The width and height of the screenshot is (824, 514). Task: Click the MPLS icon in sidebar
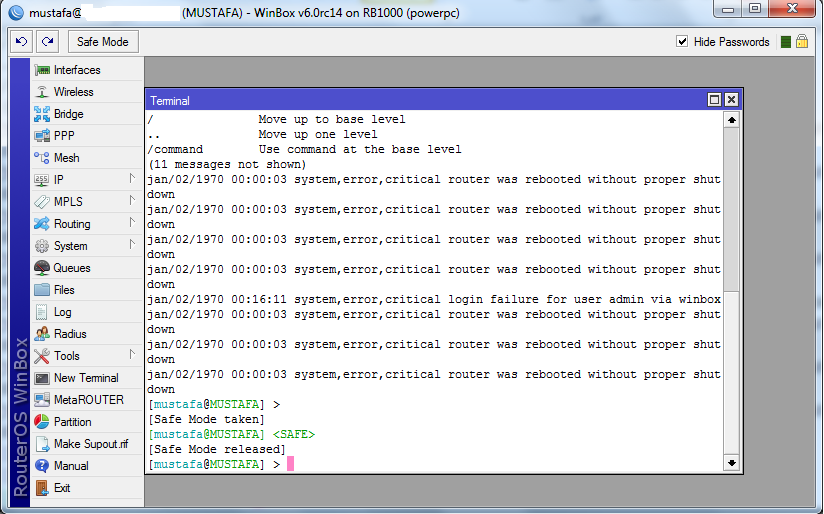pyautogui.click(x=42, y=202)
